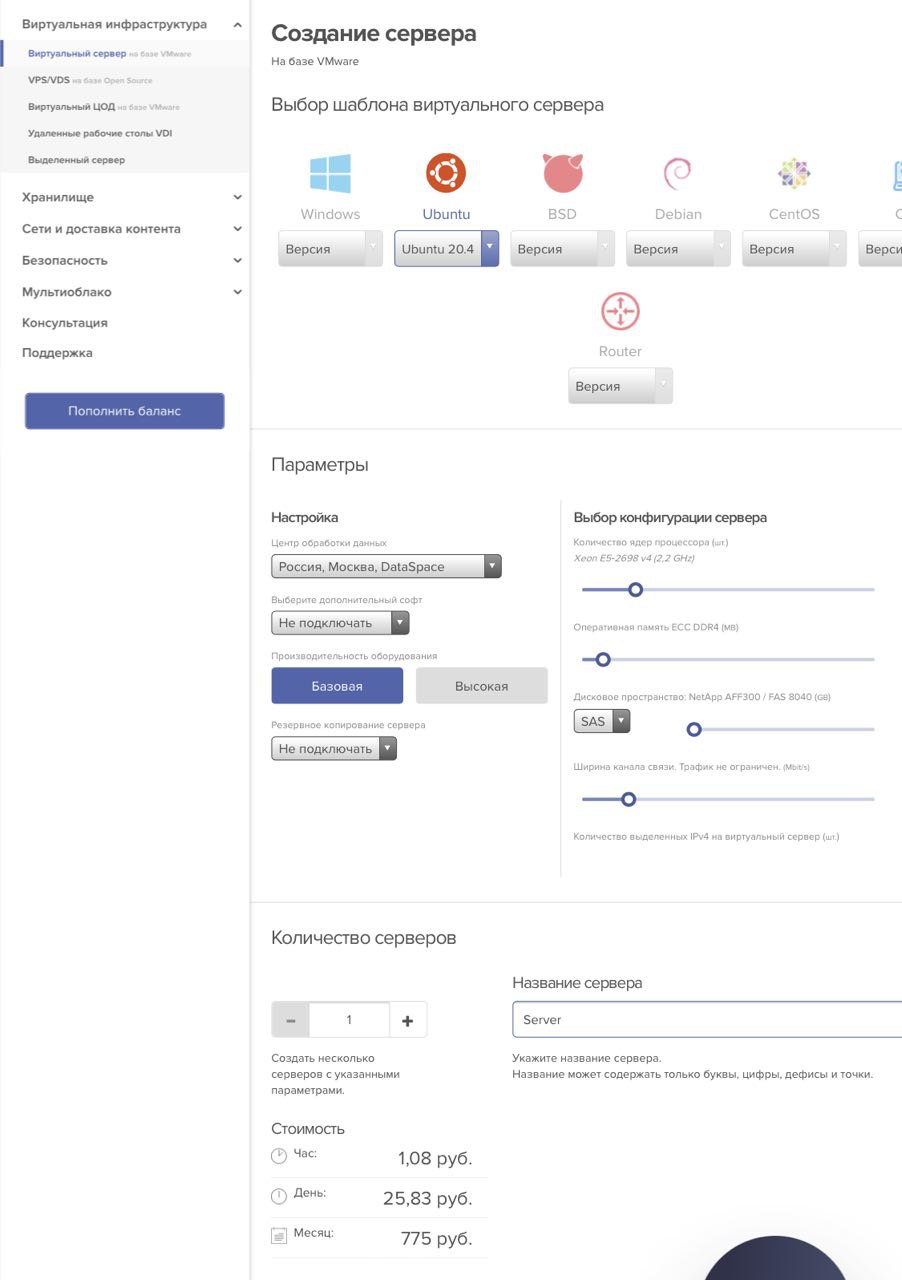Click the clock icon beside Час

[279, 1156]
